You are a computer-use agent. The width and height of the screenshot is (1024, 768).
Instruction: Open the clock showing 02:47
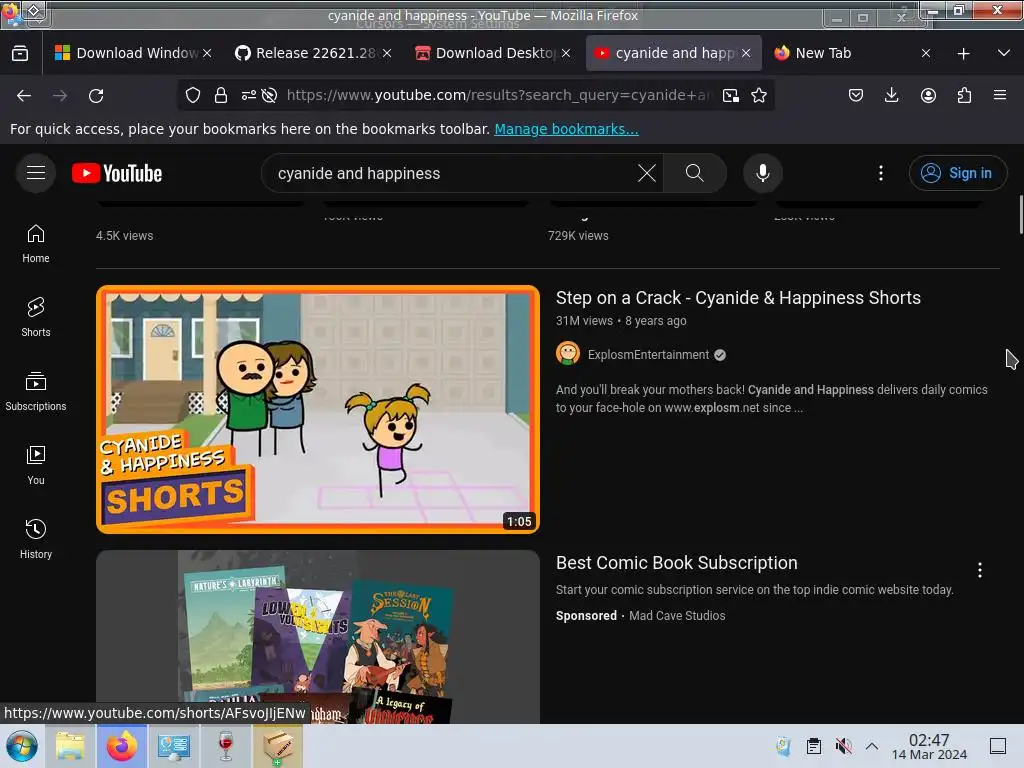pos(929,746)
